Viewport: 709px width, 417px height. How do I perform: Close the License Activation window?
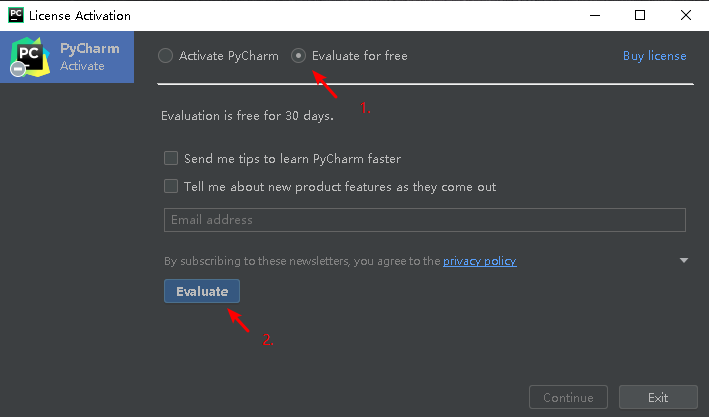click(x=686, y=16)
